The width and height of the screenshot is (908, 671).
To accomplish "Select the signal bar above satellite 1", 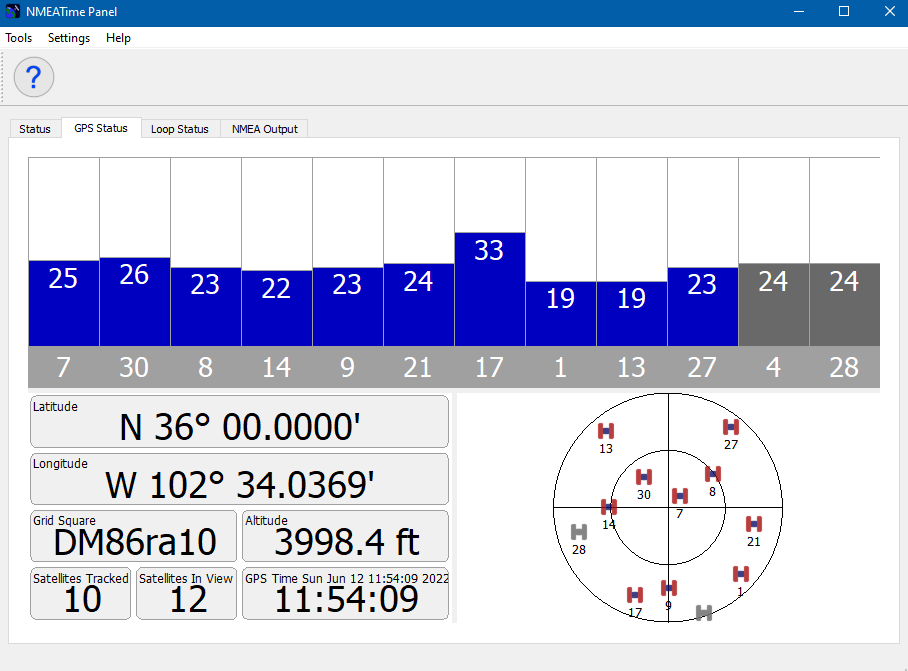I will (x=561, y=314).
